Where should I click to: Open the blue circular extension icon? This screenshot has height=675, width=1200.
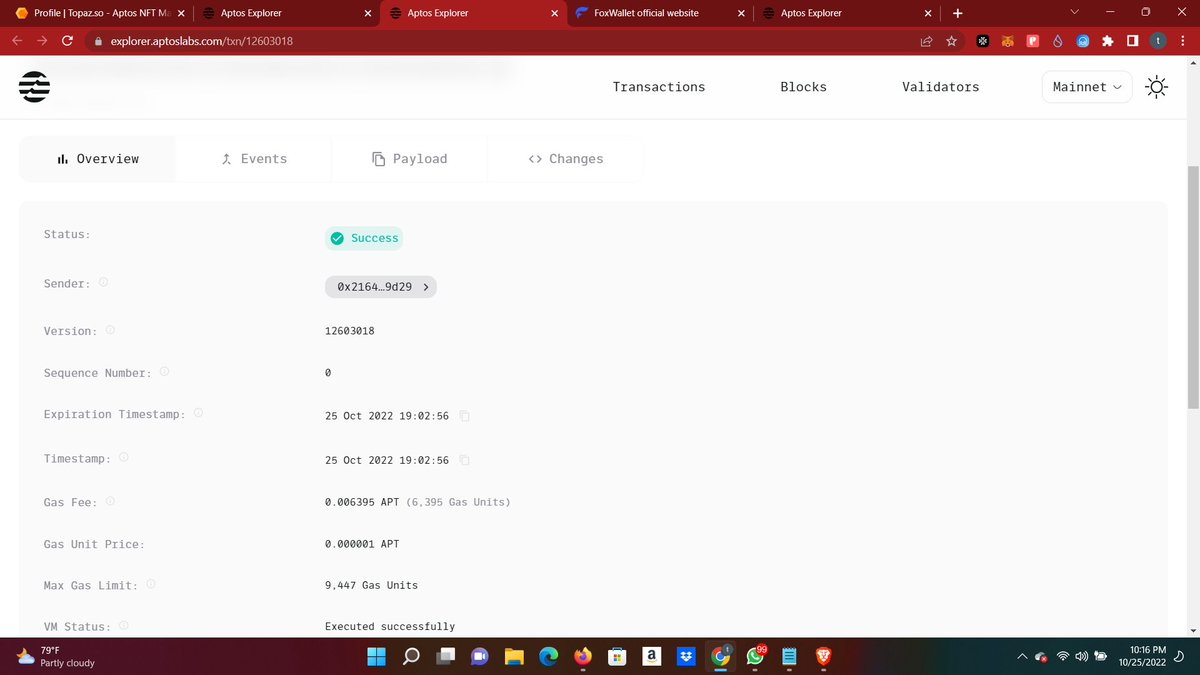click(1083, 41)
